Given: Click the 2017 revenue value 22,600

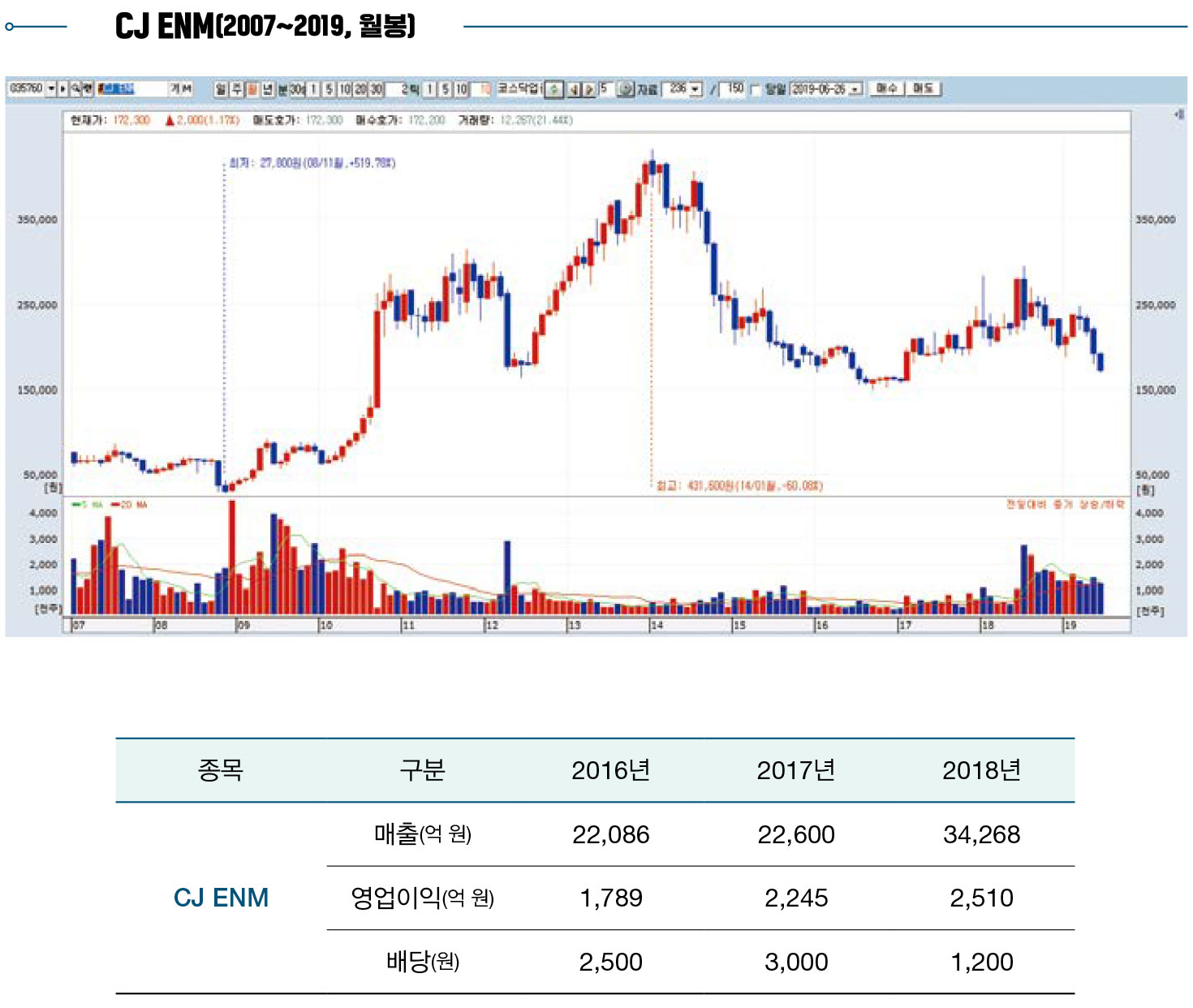Looking at the screenshot, I should coord(796,834).
